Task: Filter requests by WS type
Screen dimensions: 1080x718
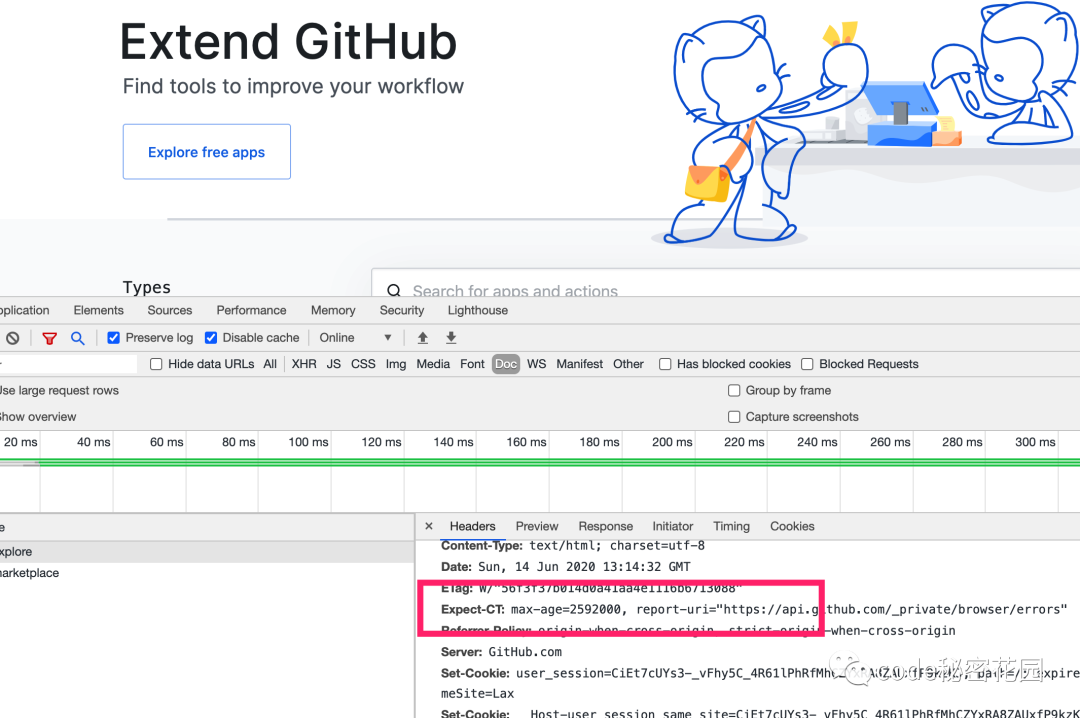Action: (536, 364)
